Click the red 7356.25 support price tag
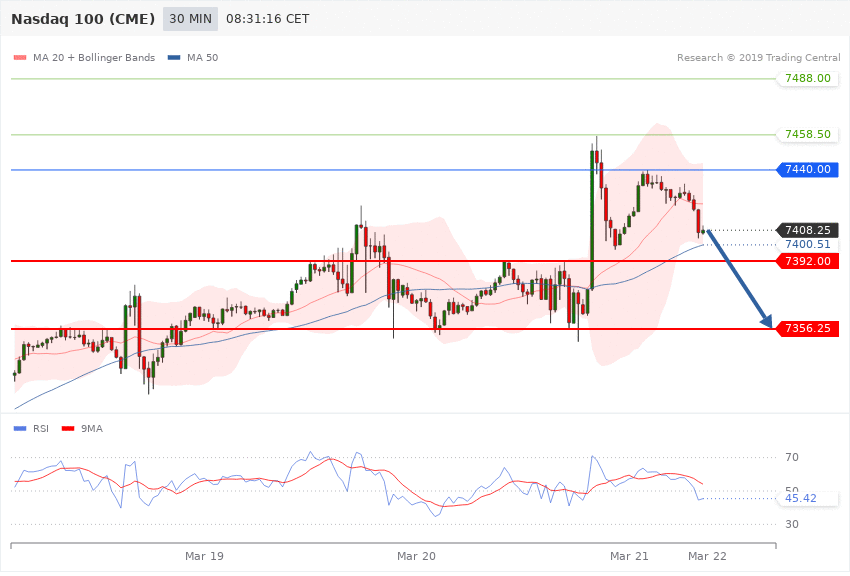The width and height of the screenshot is (850, 576). tap(808, 328)
